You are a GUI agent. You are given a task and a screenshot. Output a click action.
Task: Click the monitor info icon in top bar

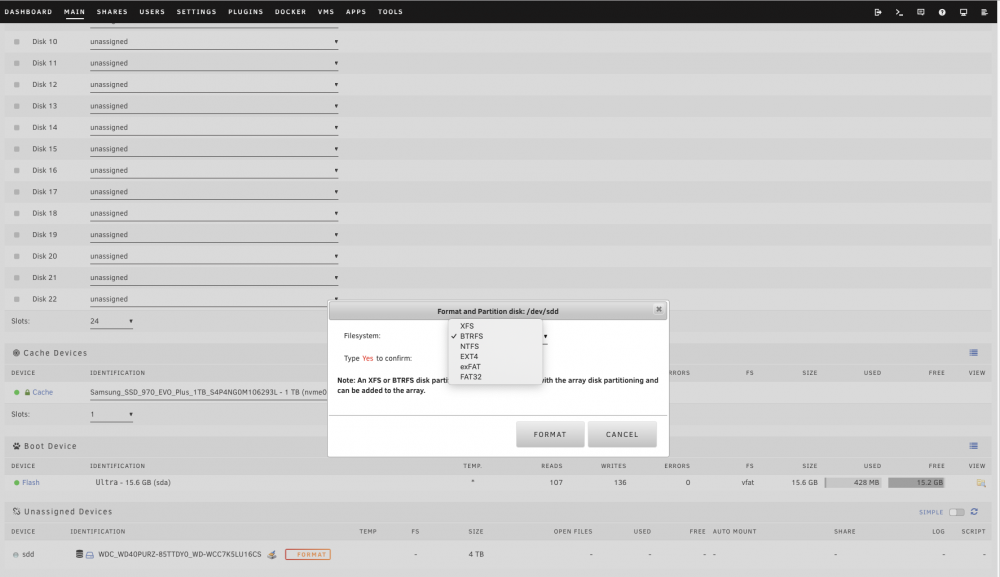tap(963, 12)
